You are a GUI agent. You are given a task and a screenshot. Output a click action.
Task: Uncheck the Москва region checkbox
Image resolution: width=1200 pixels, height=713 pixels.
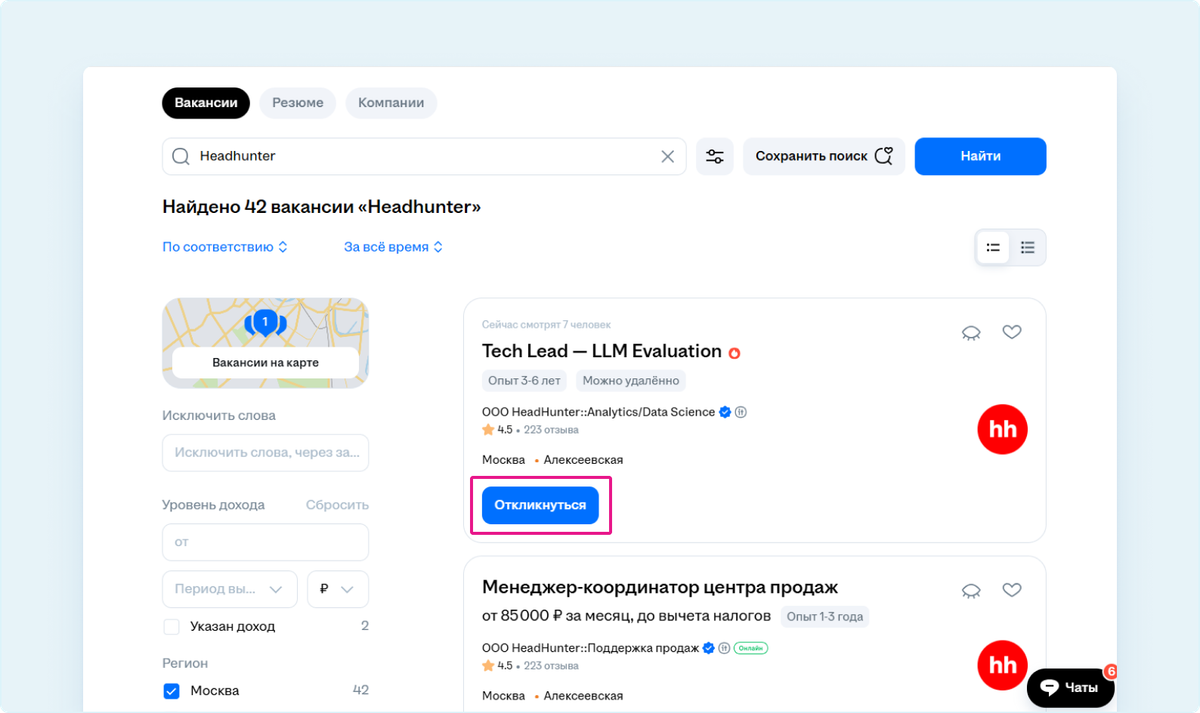click(171, 691)
